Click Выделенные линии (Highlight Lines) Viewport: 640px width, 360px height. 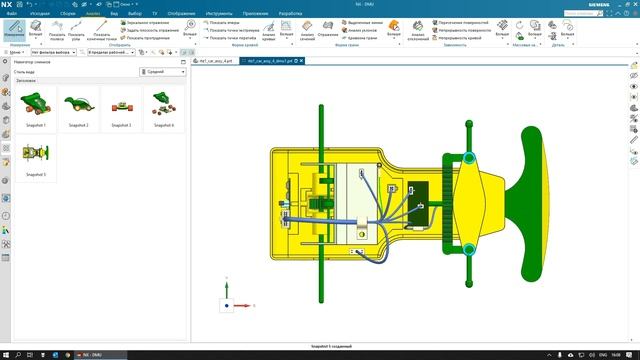pos(362,23)
